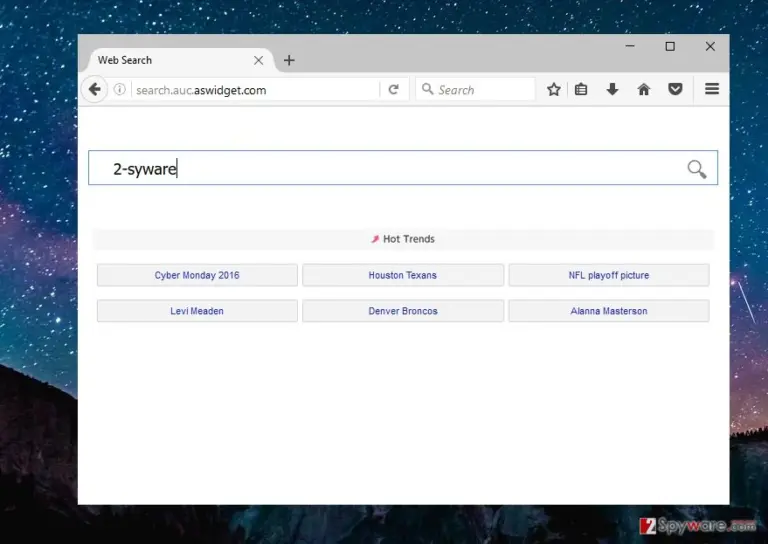
Task: Open site information icon in address bar
Action: [120, 90]
